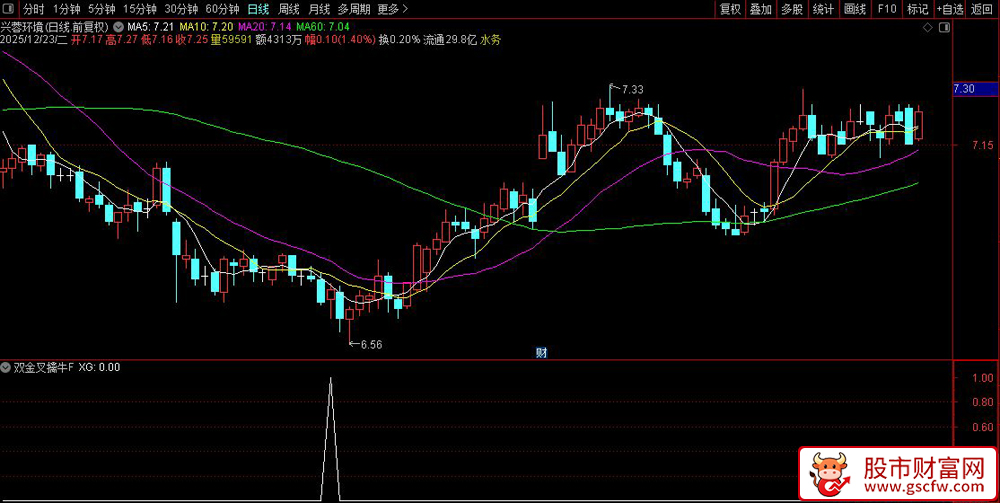The image size is (1000, 503).
Task: Click the 量59591 volume value
Action: (233, 40)
